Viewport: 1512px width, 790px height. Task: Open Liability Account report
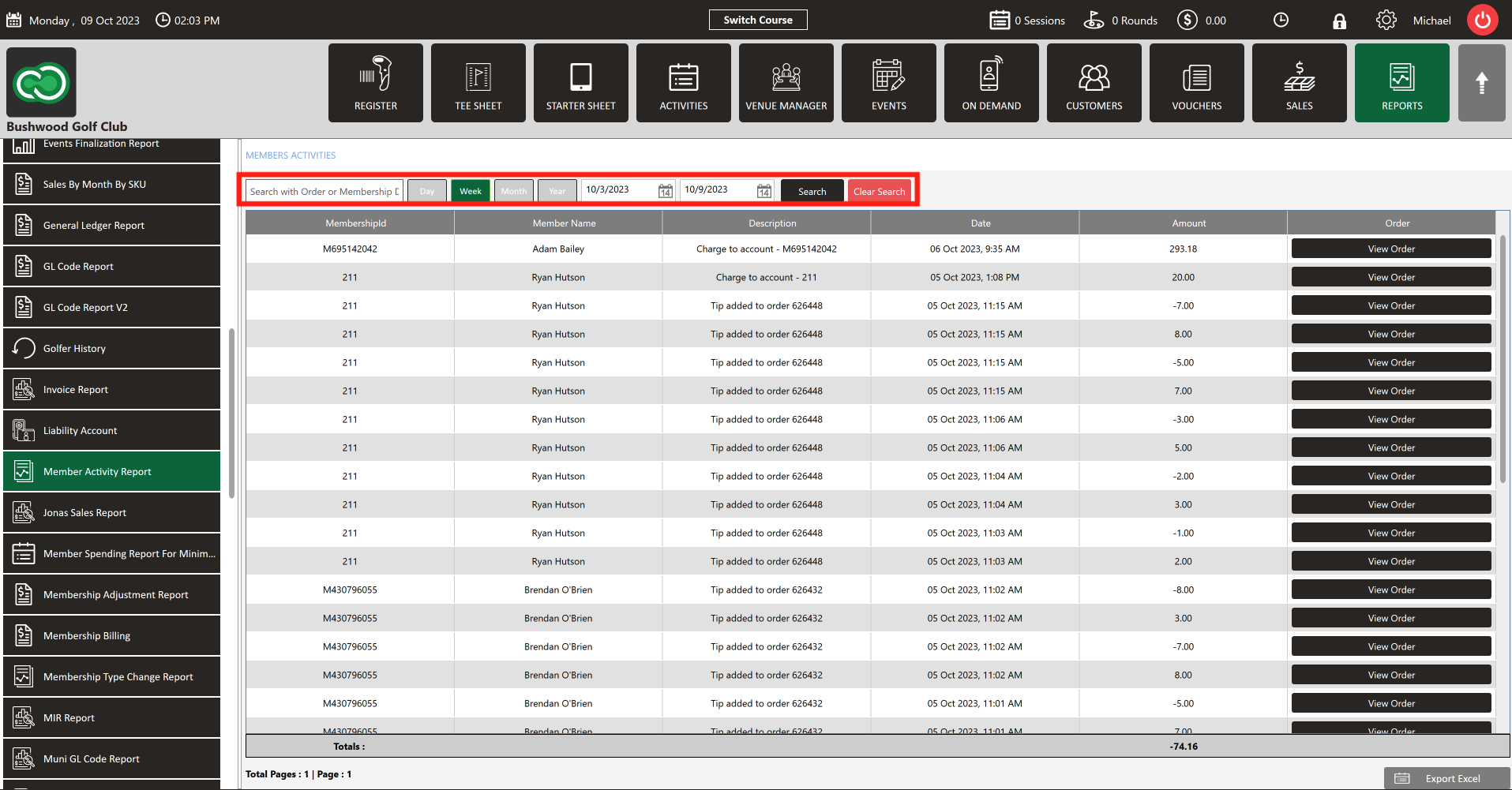click(x=112, y=430)
